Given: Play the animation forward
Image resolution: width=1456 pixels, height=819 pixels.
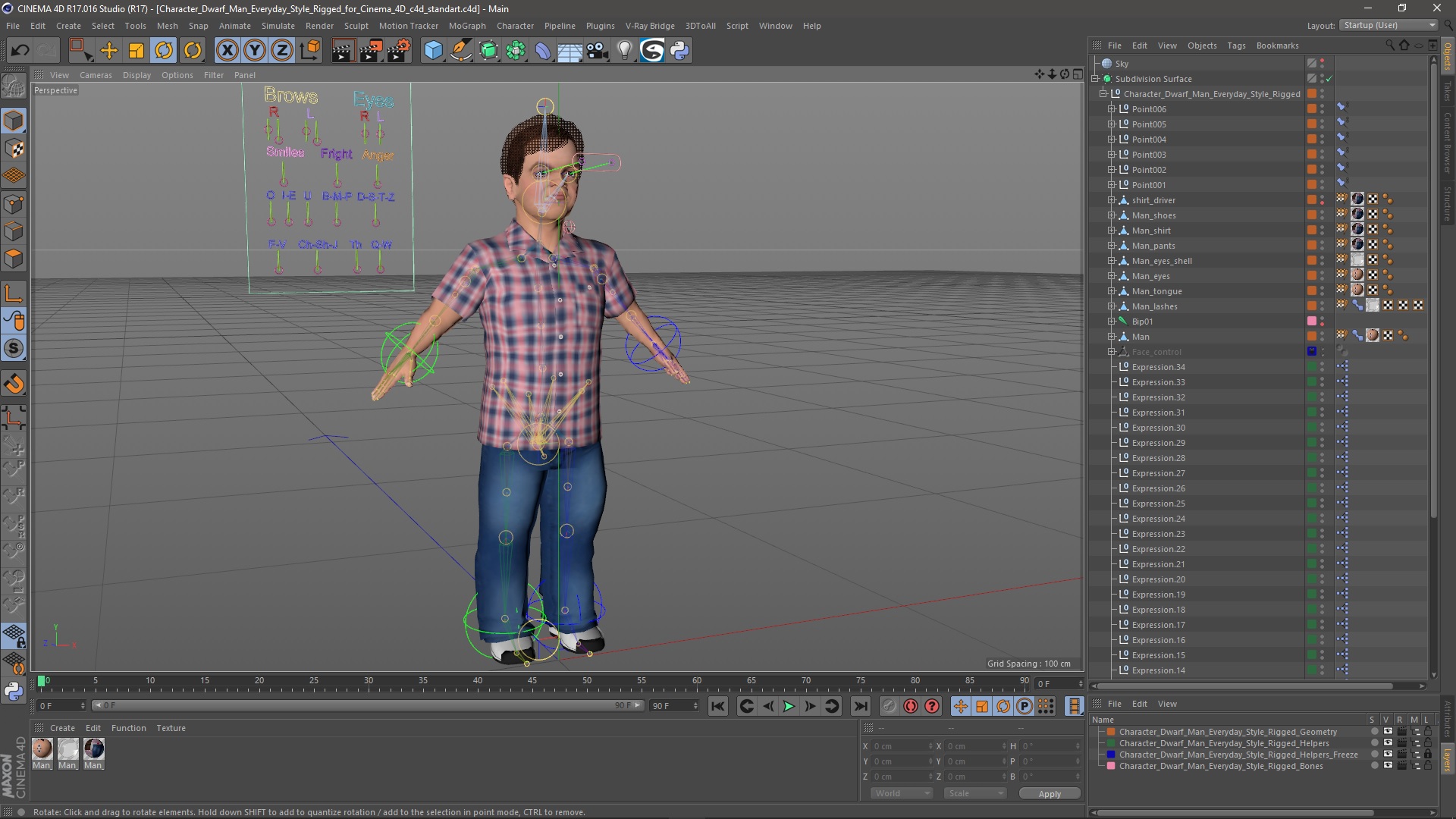Looking at the screenshot, I should tap(789, 706).
